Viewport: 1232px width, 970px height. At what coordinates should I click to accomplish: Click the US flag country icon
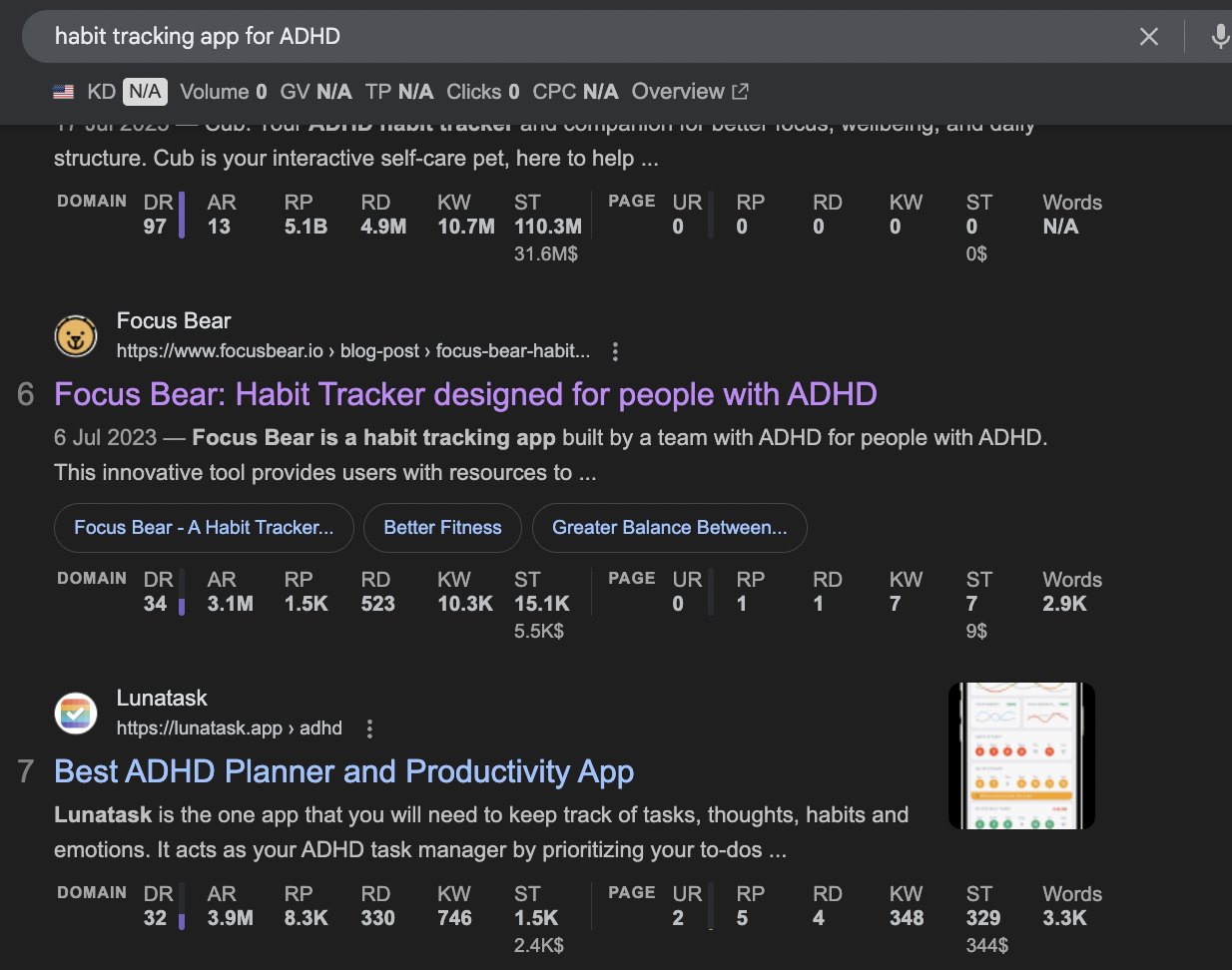pos(64,92)
